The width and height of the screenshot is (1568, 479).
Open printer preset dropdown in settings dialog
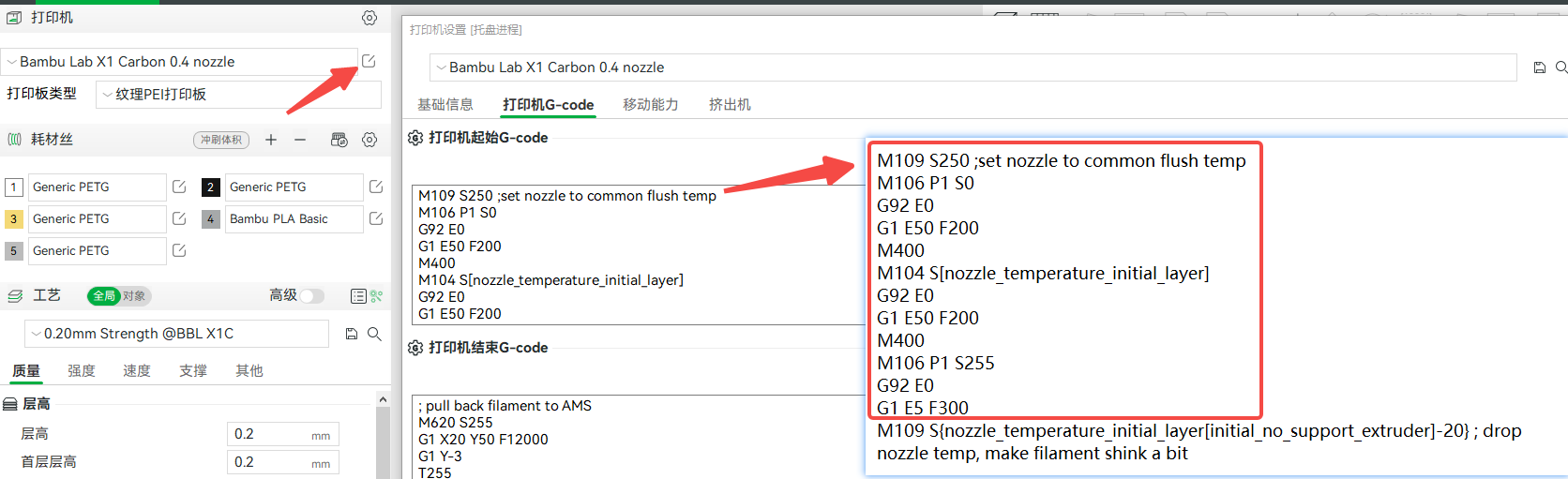click(973, 67)
